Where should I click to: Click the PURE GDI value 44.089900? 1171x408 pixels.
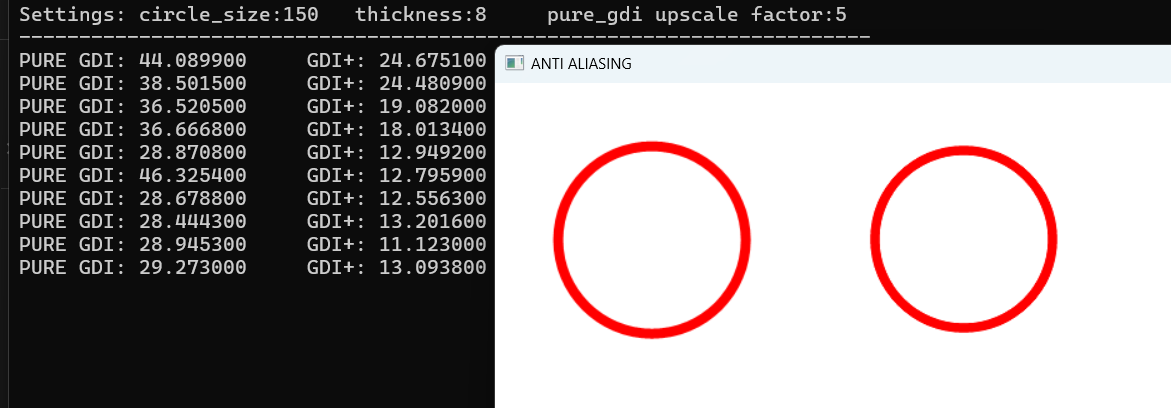point(193,61)
